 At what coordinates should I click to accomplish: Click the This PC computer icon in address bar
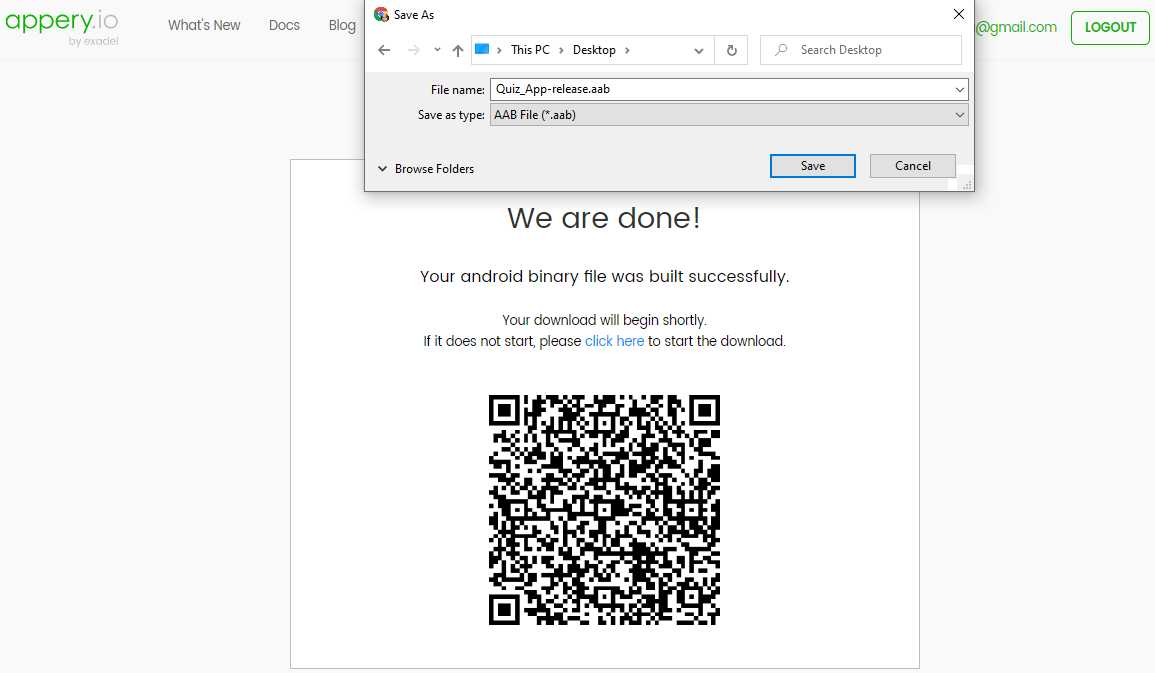pos(482,49)
